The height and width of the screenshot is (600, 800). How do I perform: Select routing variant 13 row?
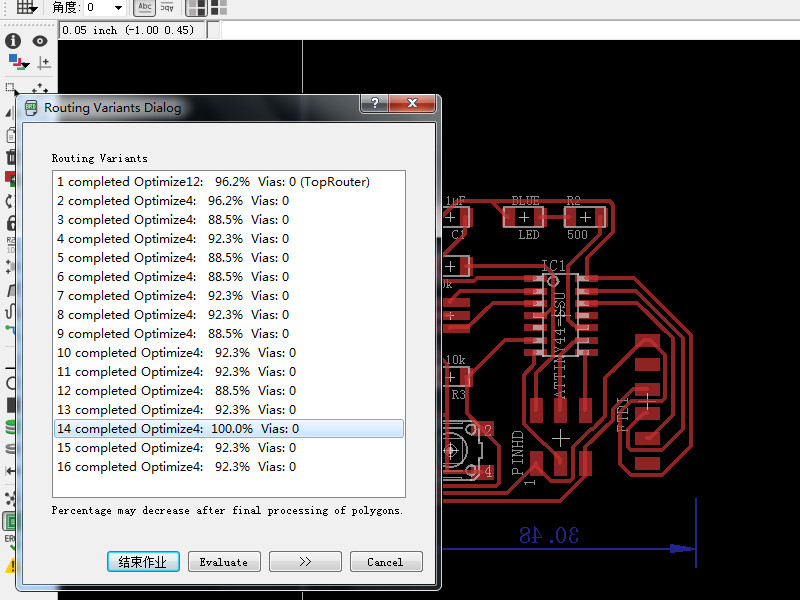pos(229,410)
